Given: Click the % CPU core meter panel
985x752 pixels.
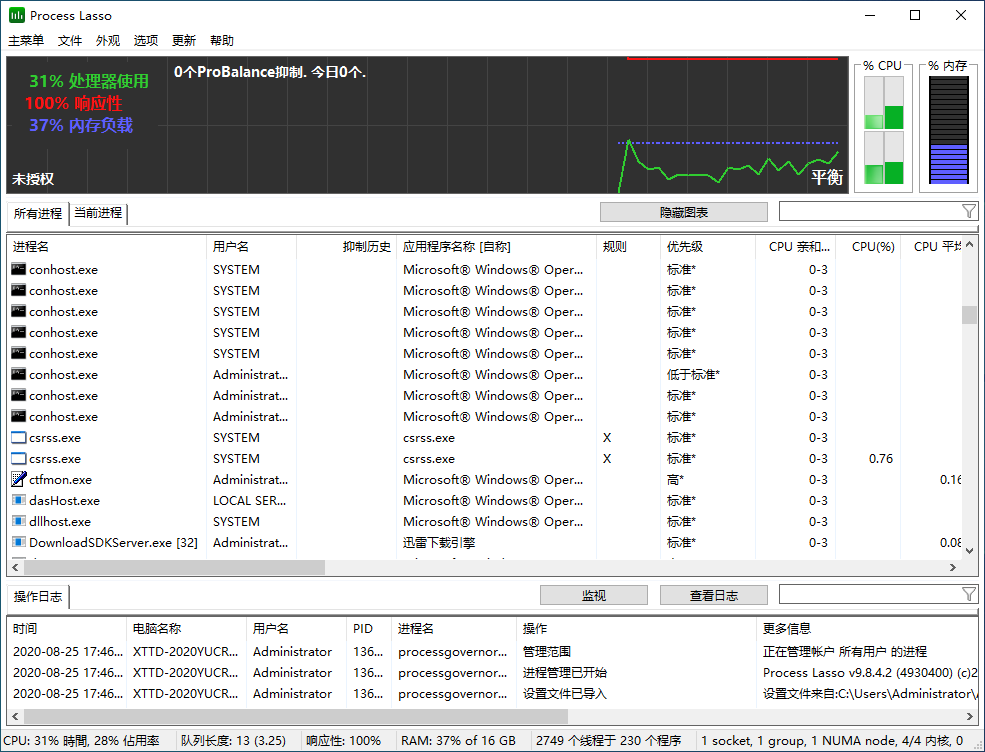Looking at the screenshot, I should tap(883, 129).
